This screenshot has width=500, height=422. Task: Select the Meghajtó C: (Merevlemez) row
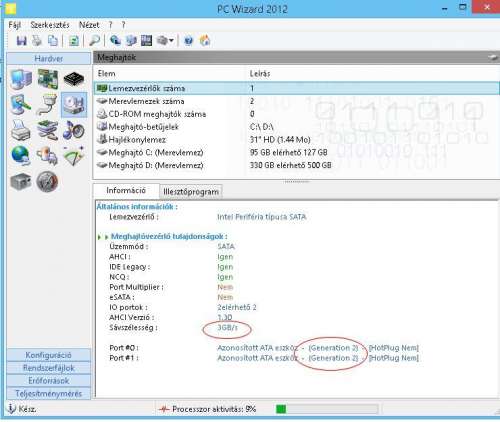(296, 152)
